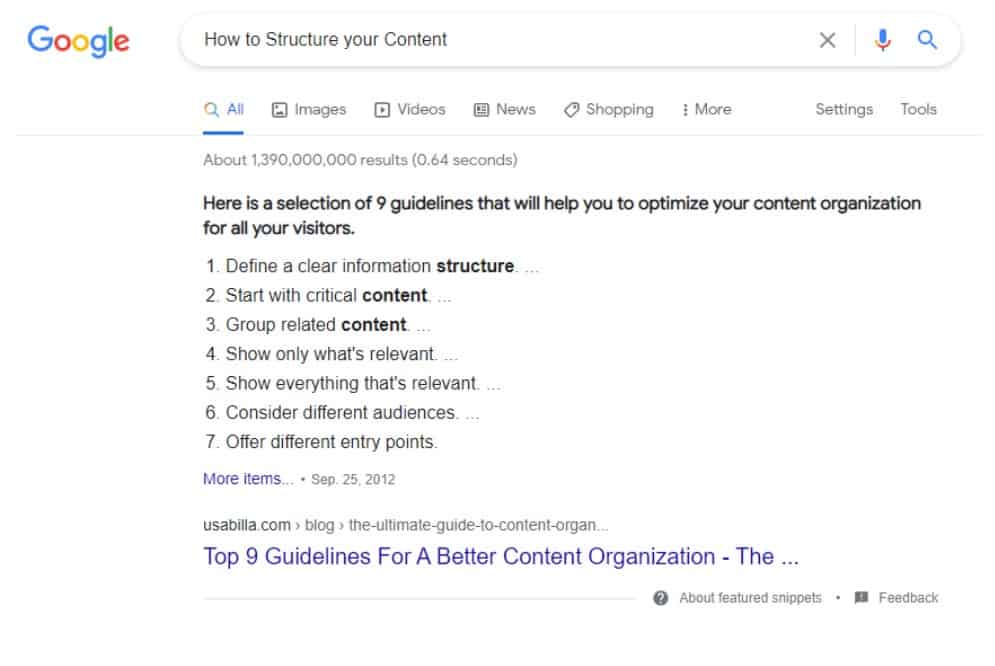
Task: Open Top 9 Guidelines result title
Action: 501,556
